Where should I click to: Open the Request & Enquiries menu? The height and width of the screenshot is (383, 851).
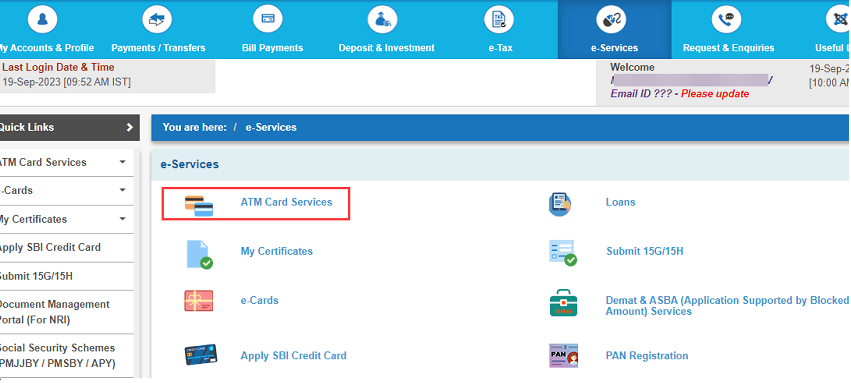tap(728, 48)
